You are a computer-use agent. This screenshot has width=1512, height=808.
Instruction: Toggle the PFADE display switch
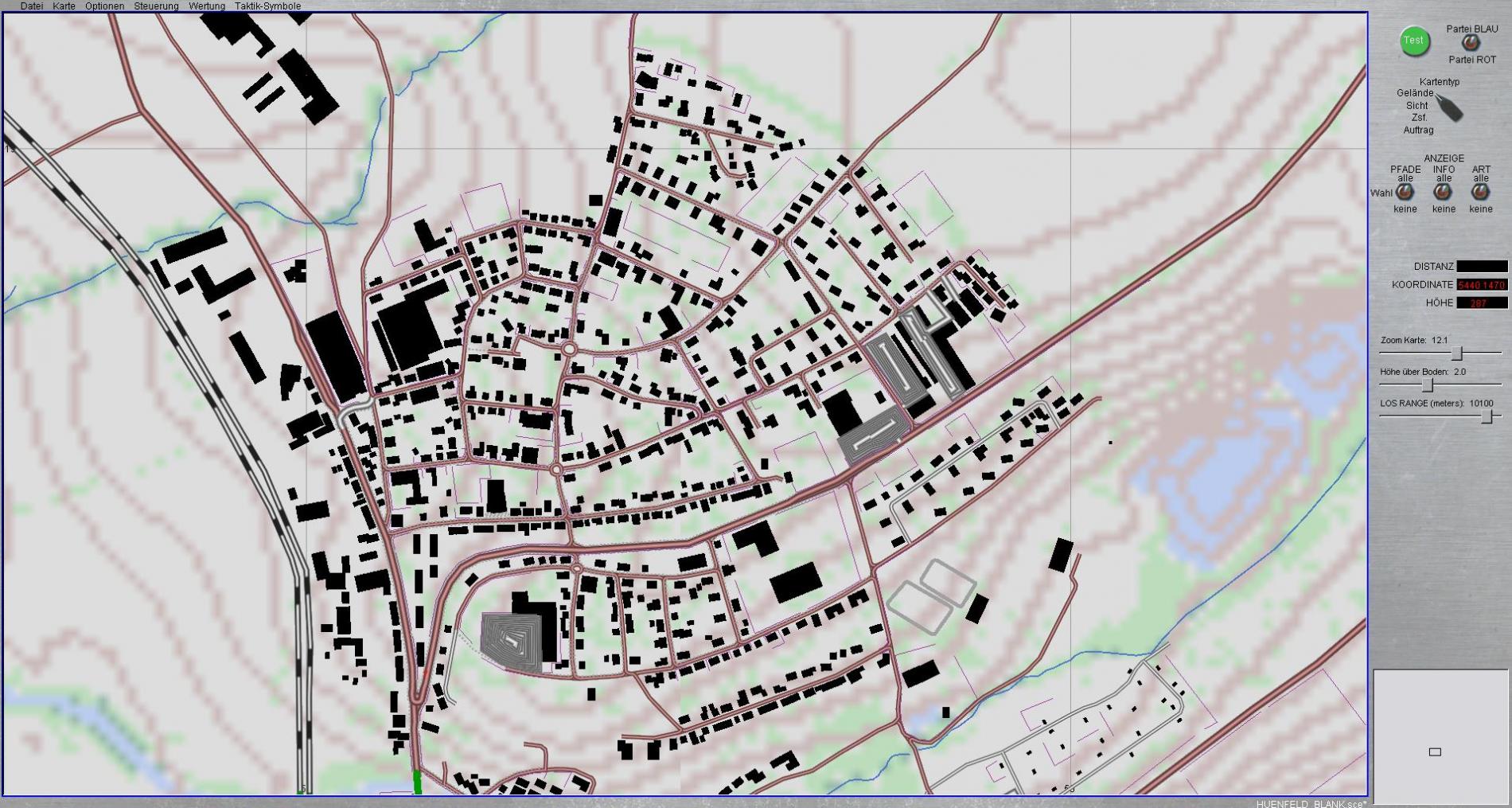[x=1405, y=192]
